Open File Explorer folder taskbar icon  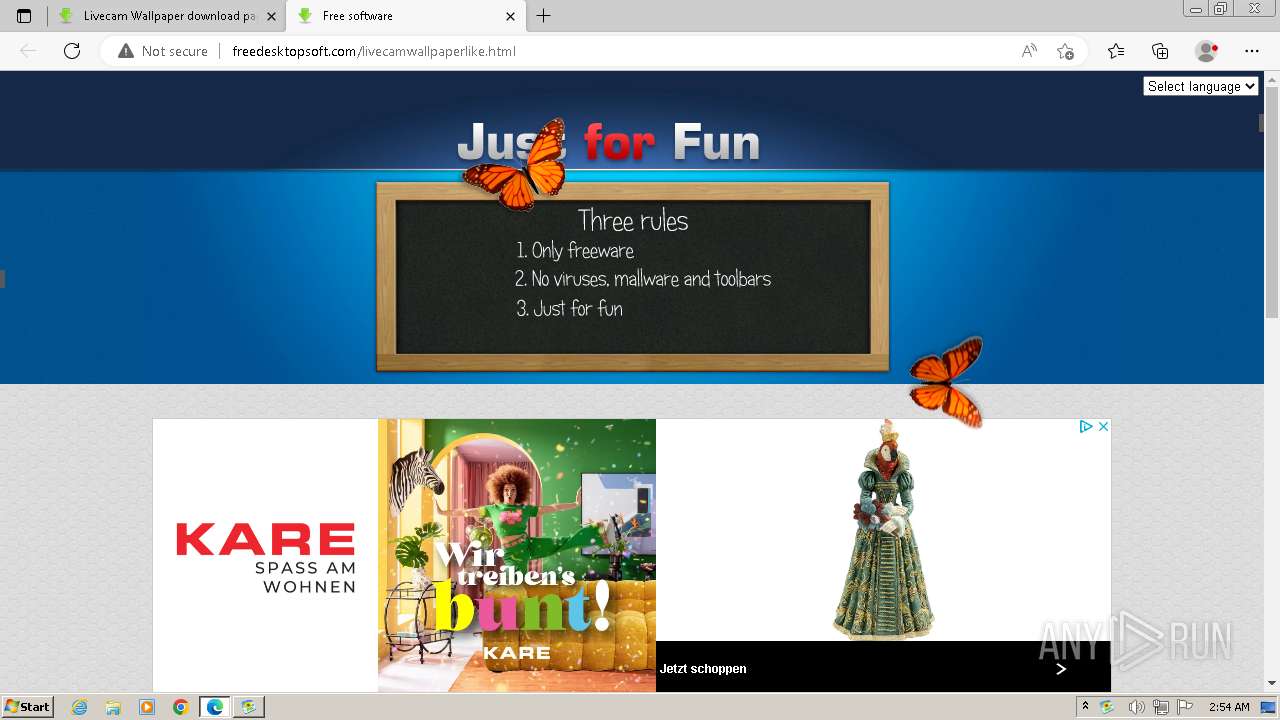(x=113, y=707)
